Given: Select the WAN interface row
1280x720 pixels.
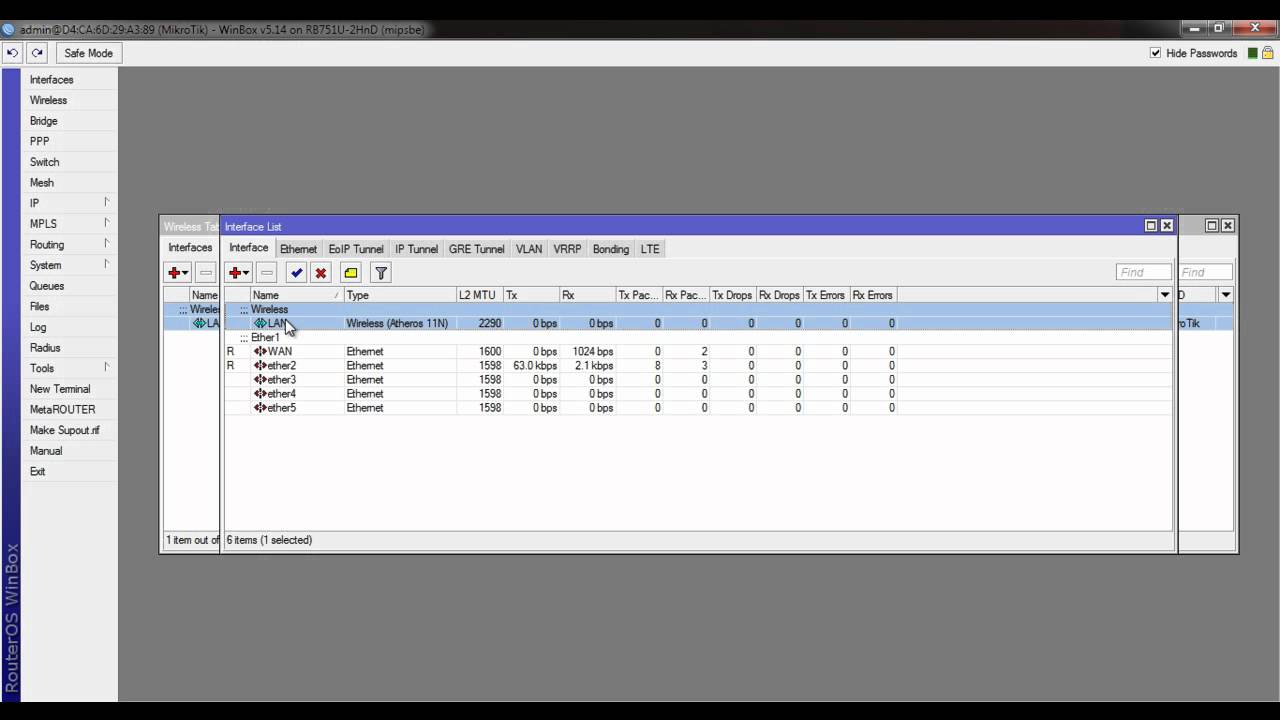Looking at the screenshot, I should tap(698, 352).
